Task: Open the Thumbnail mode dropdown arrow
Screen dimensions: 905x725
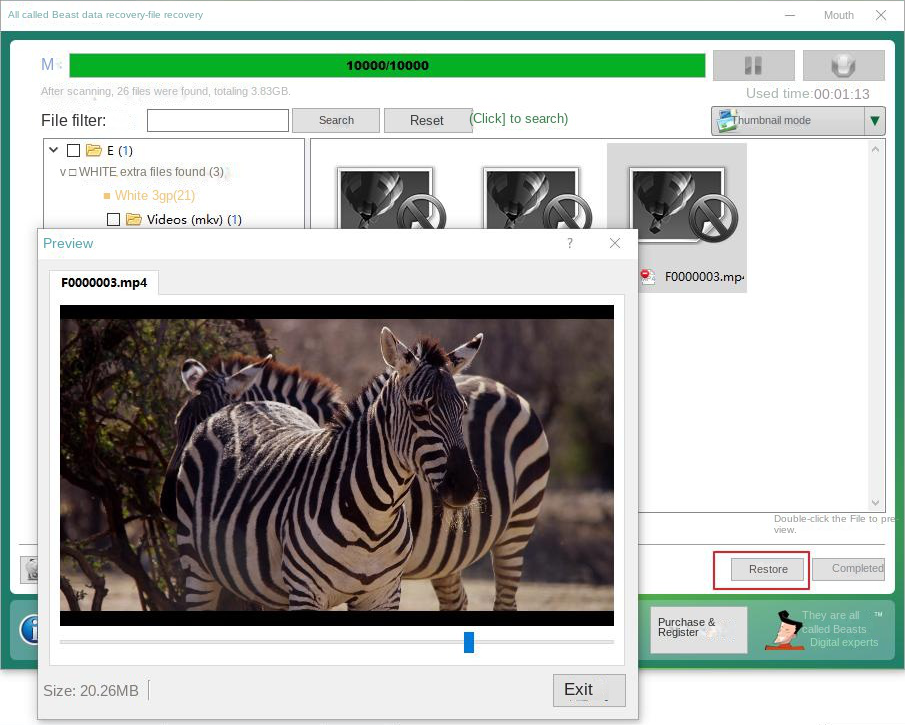Action: pos(874,120)
